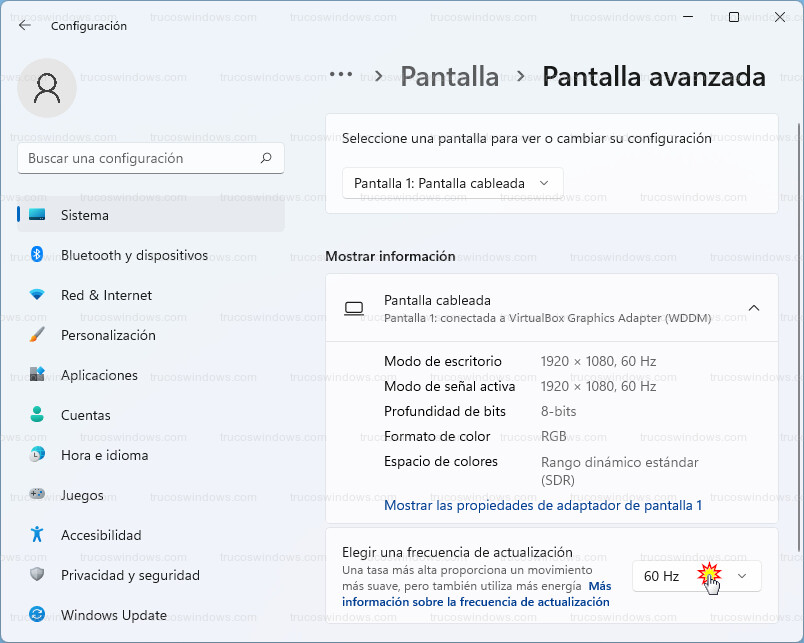Select Sistema in the sidebar
Viewport: 804px width, 643px height.
pyautogui.click(x=85, y=215)
